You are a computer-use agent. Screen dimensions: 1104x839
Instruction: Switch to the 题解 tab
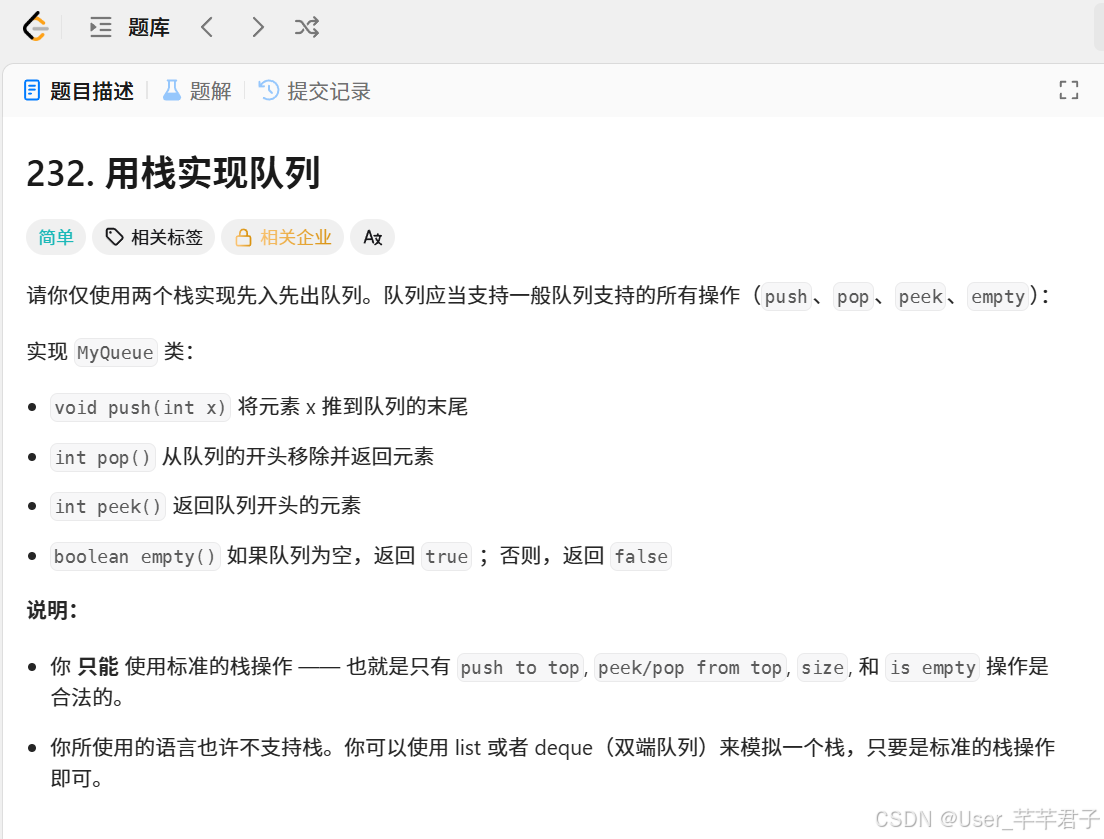(x=196, y=91)
